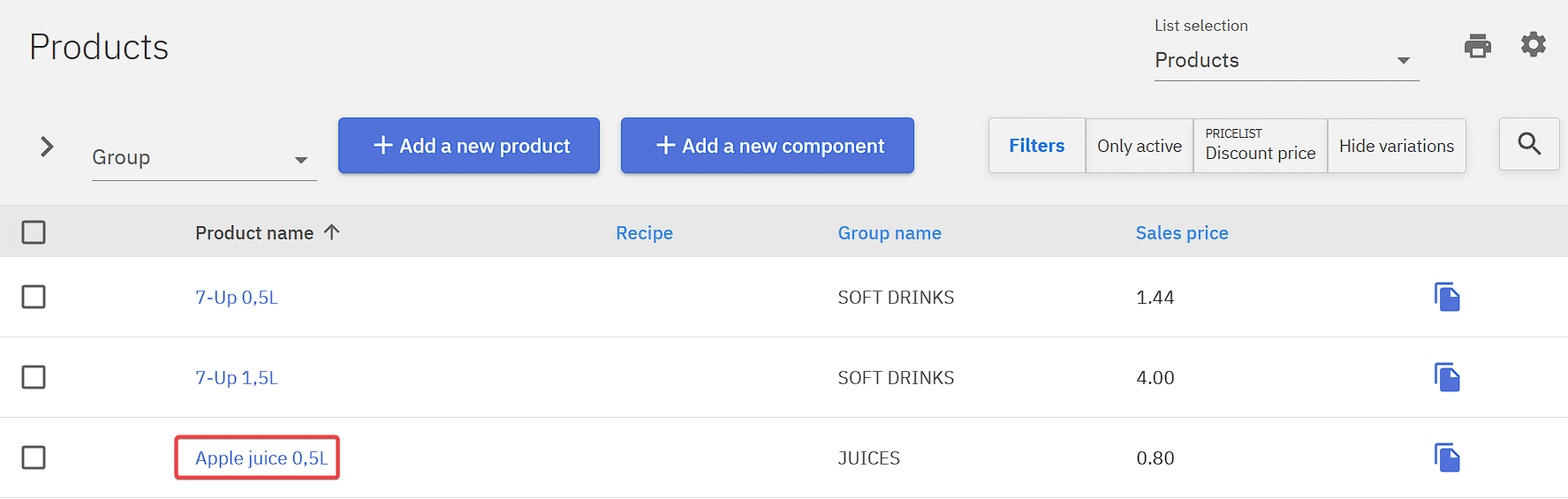This screenshot has height=499, width=1568.
Task: Select all products with header checkbox
Action: point(34,232)
